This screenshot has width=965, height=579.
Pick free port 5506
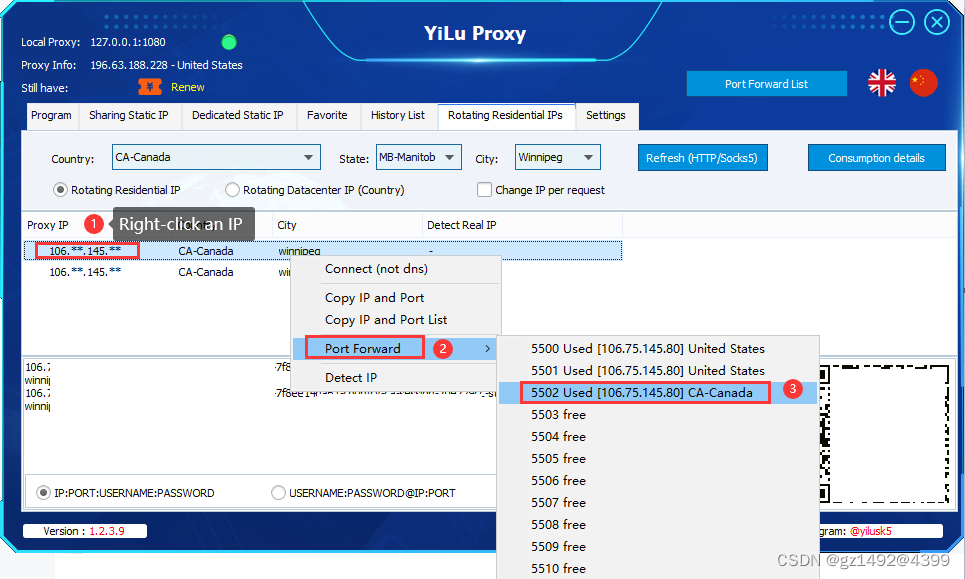(658, 481)
